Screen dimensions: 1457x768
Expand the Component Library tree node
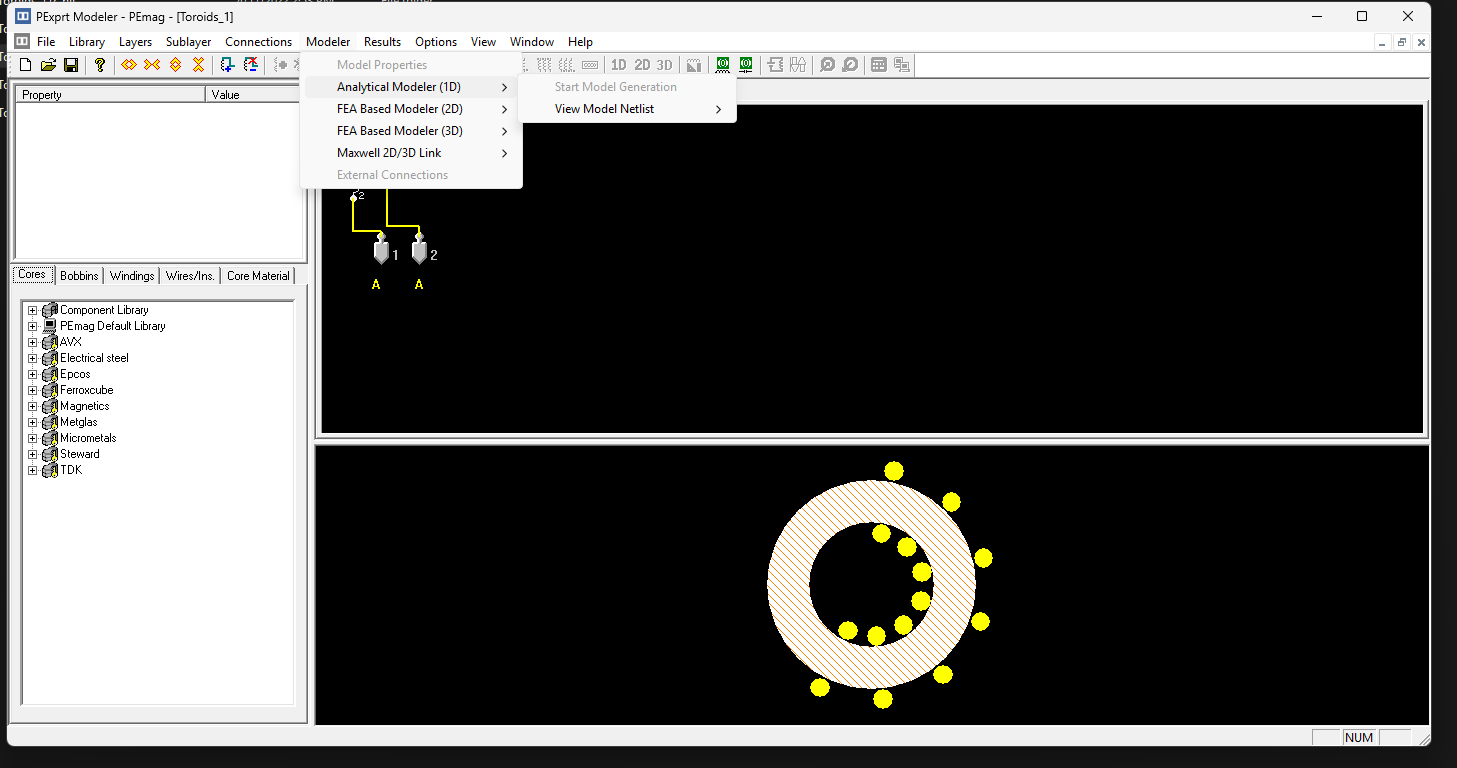pos(33,310)
